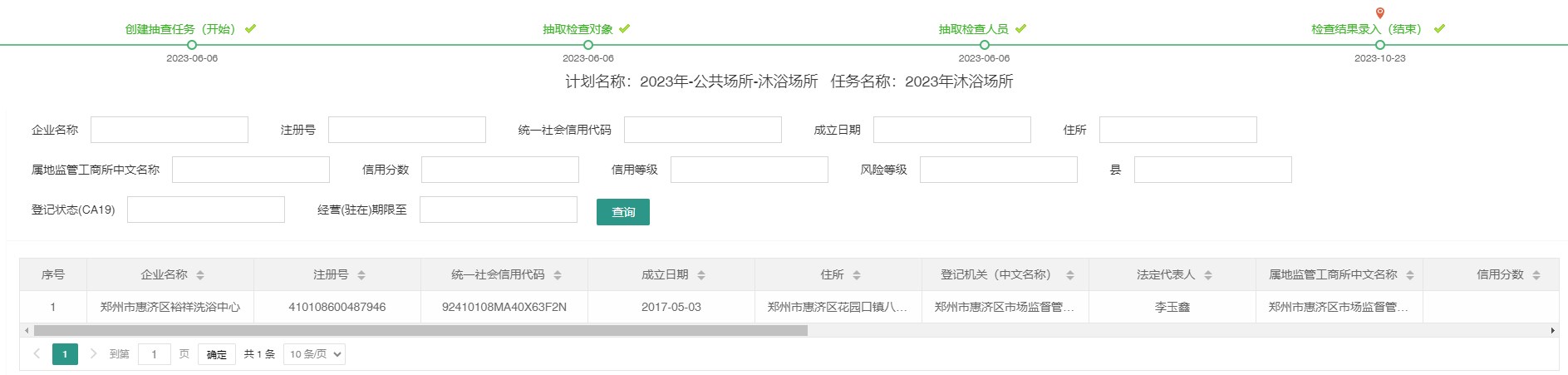This screenshot has height=375, width=1568.
Task: Click the 抽取检查人员 step node
Action: coord(985,45)
